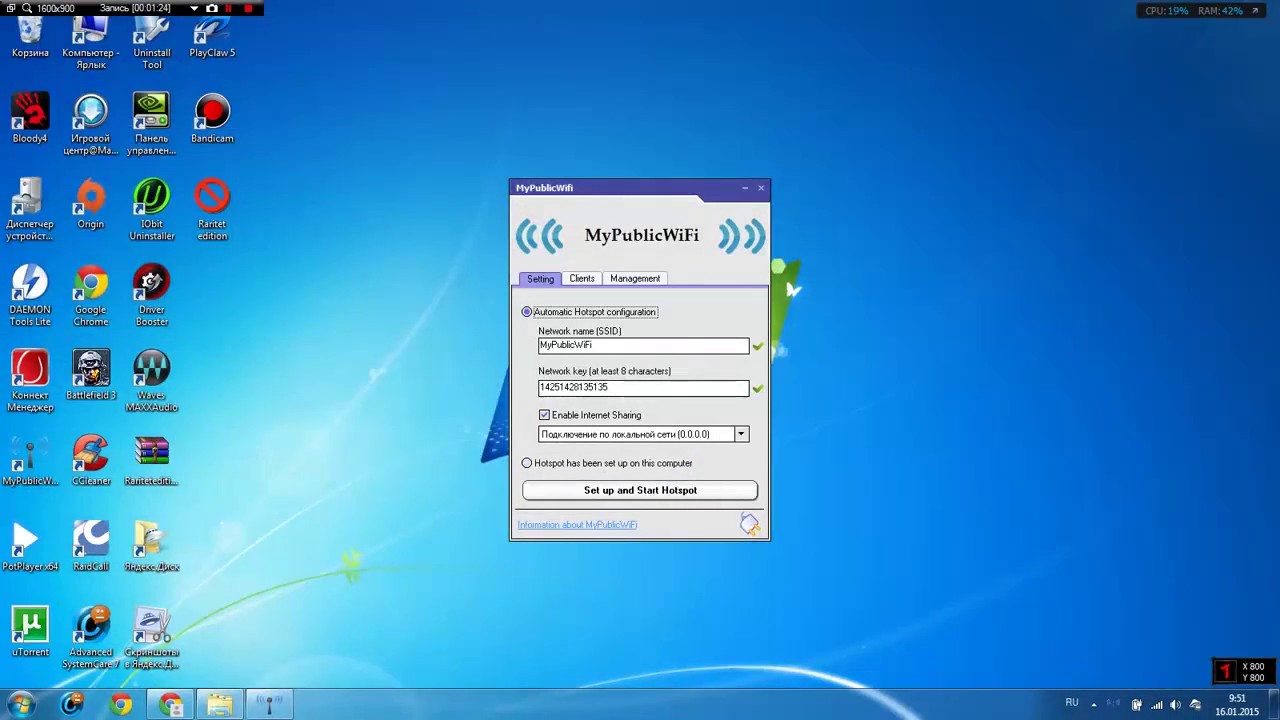Stop the recording with red square

248,8
